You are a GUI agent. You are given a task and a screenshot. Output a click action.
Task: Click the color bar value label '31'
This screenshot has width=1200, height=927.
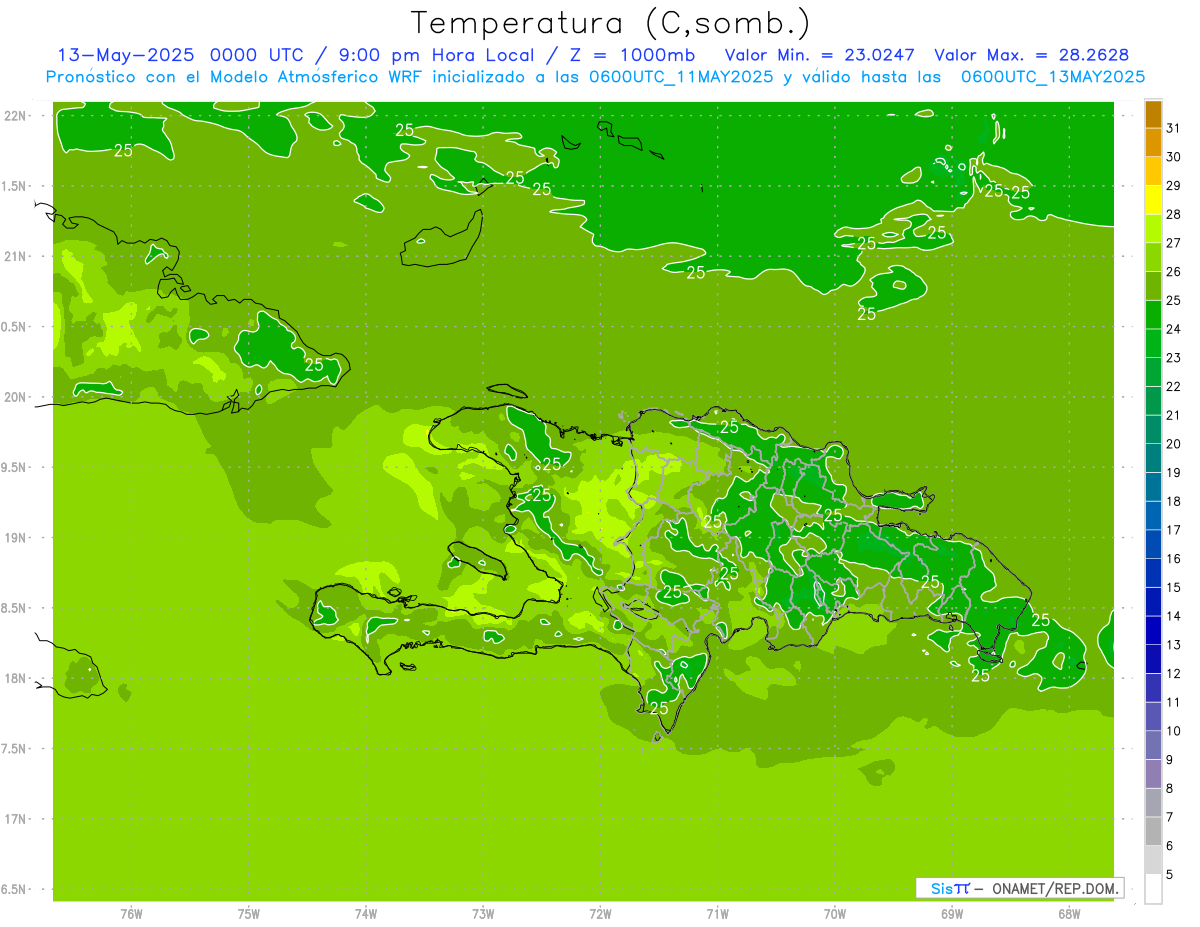click(x=1174, y=127)
